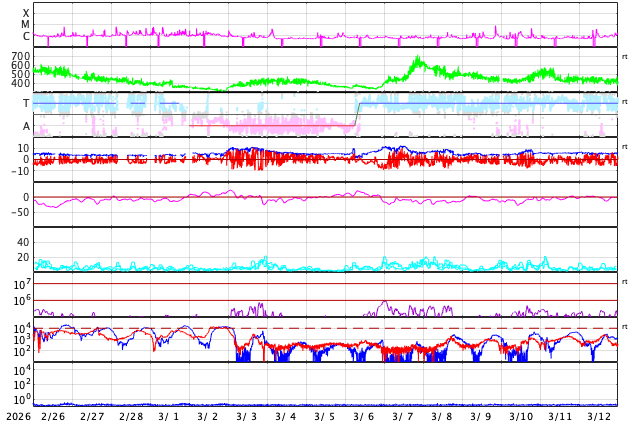
Task: Select the 2/26 date tick label
Action: pyautogui.click(x=53, y=416)
